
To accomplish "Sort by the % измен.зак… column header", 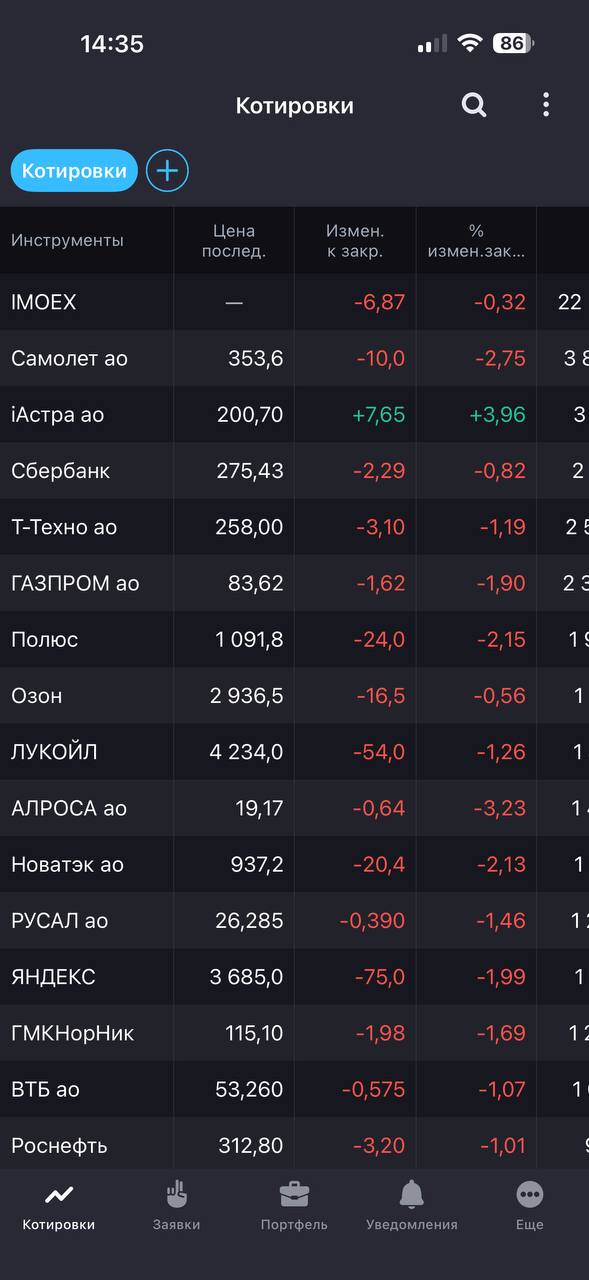I will [476, 241].
